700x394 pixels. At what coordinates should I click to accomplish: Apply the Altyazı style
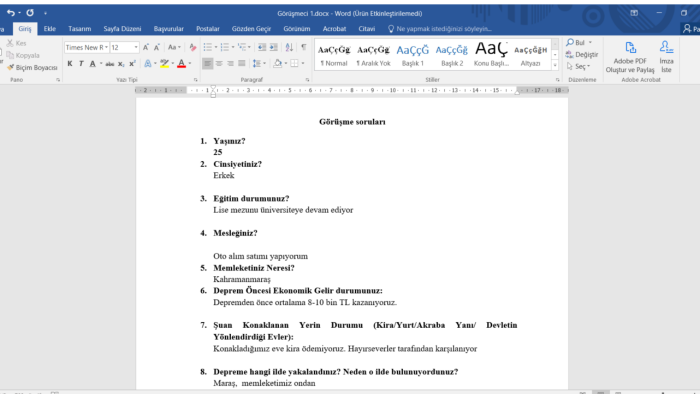tap(530, 55)
